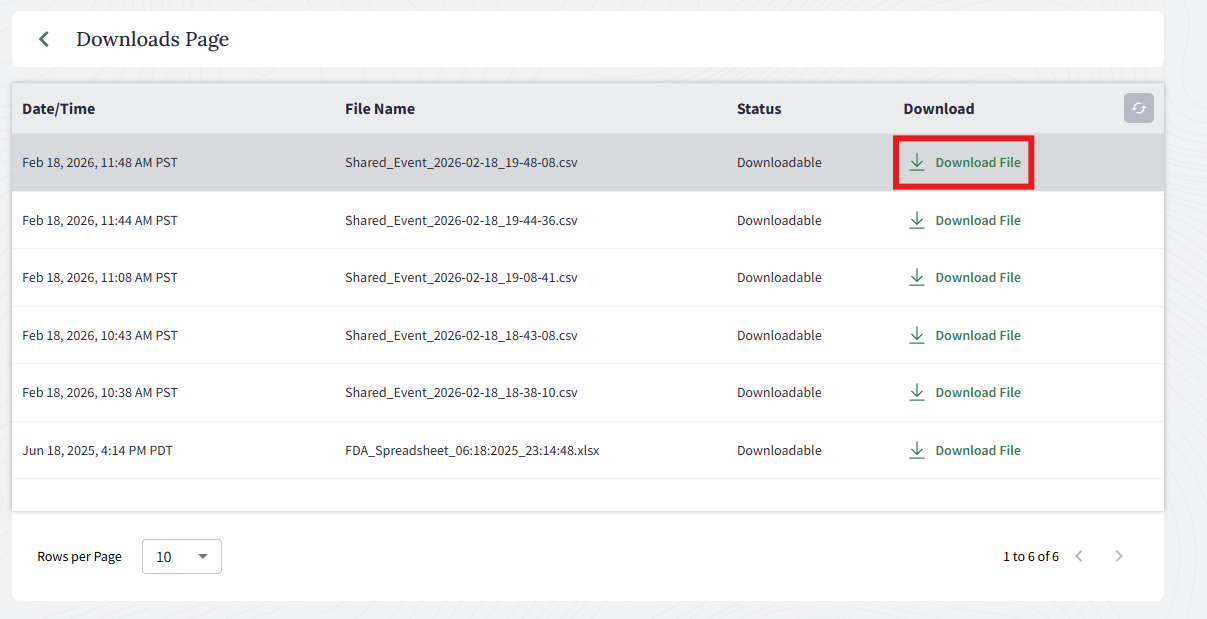Click download icon for Shared_Event_2026-02-18_18-43-08.csv
1207x619 pixels.
coord(917,335)
